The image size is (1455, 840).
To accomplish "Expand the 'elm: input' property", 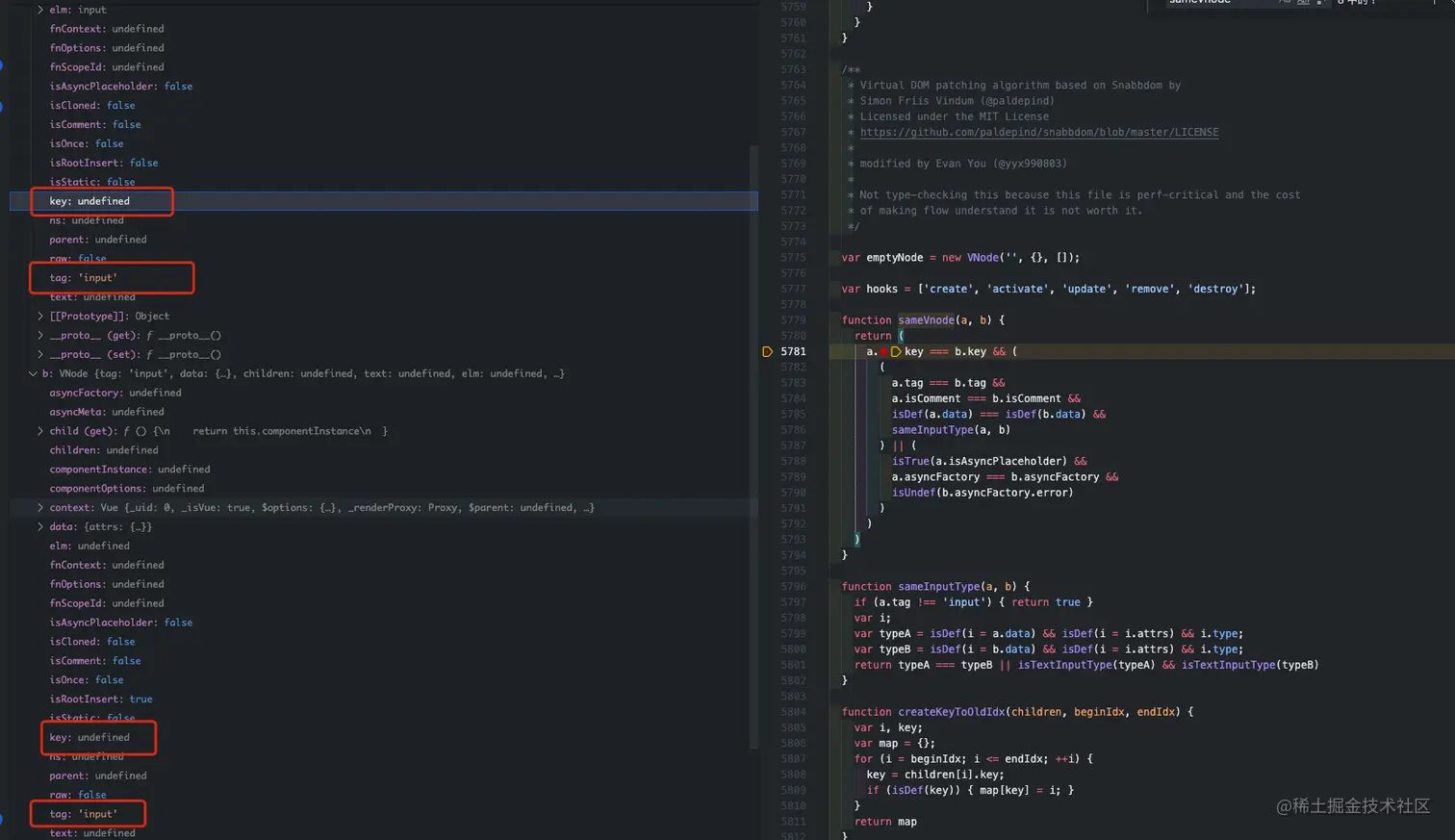I will point(40,10).
